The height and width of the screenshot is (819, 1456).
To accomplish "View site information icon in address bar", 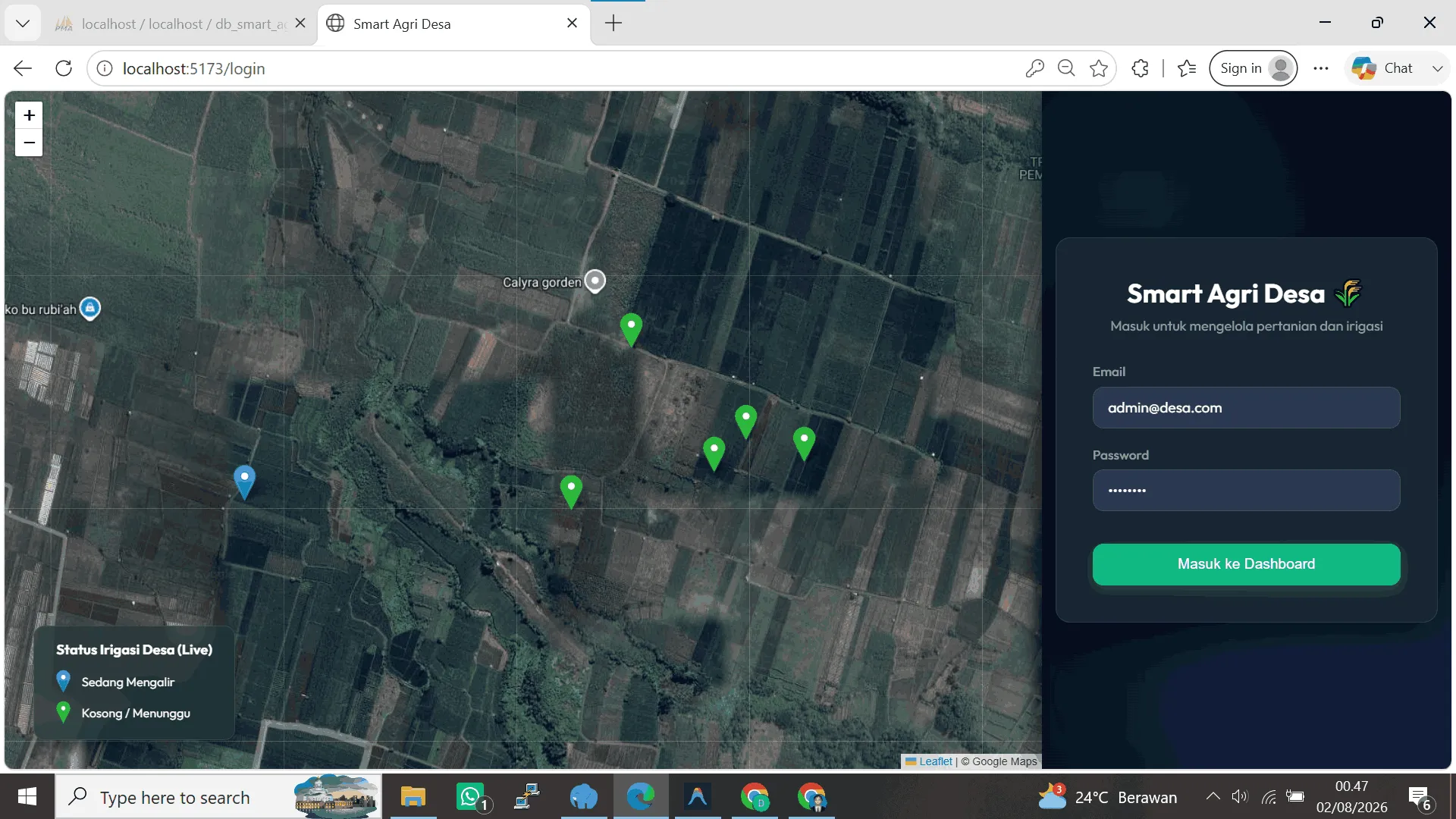I will [x=105, y=68].
